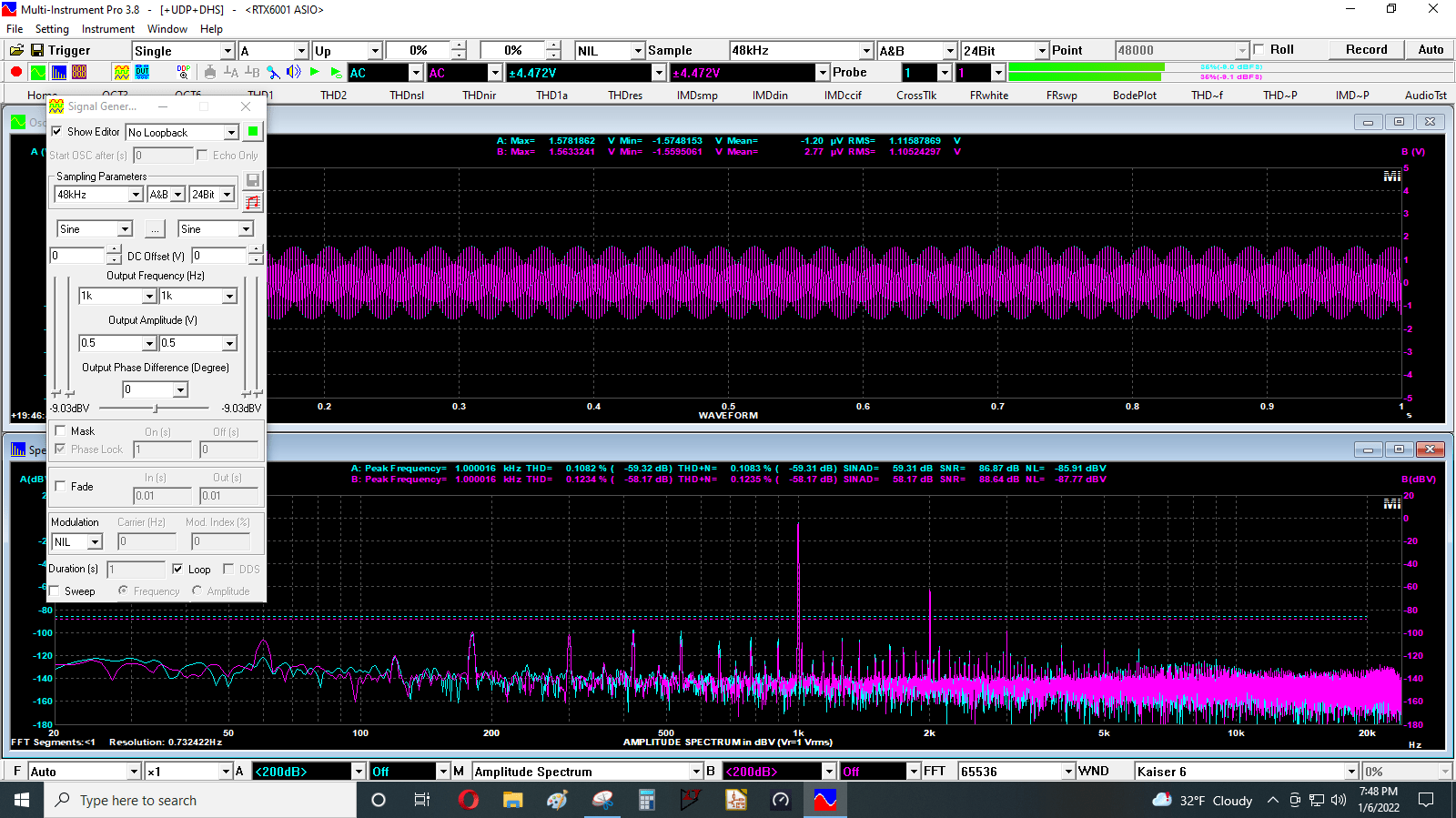
Task: Toggle the Signal Generator toolbar icon
Action: click(121, 73)
